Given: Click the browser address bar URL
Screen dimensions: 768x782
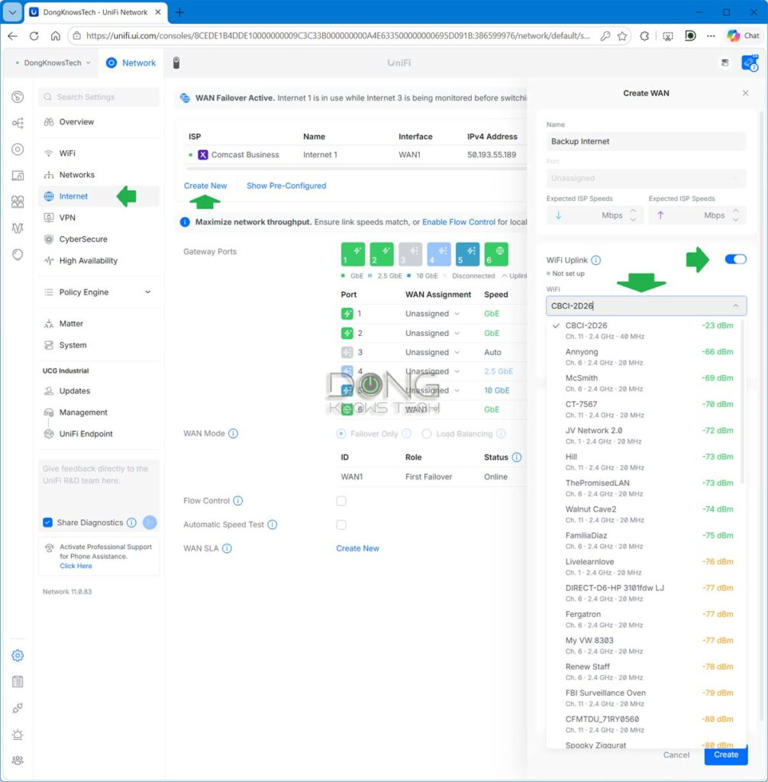Looking at the screenshot, I should tap(338, 36).
